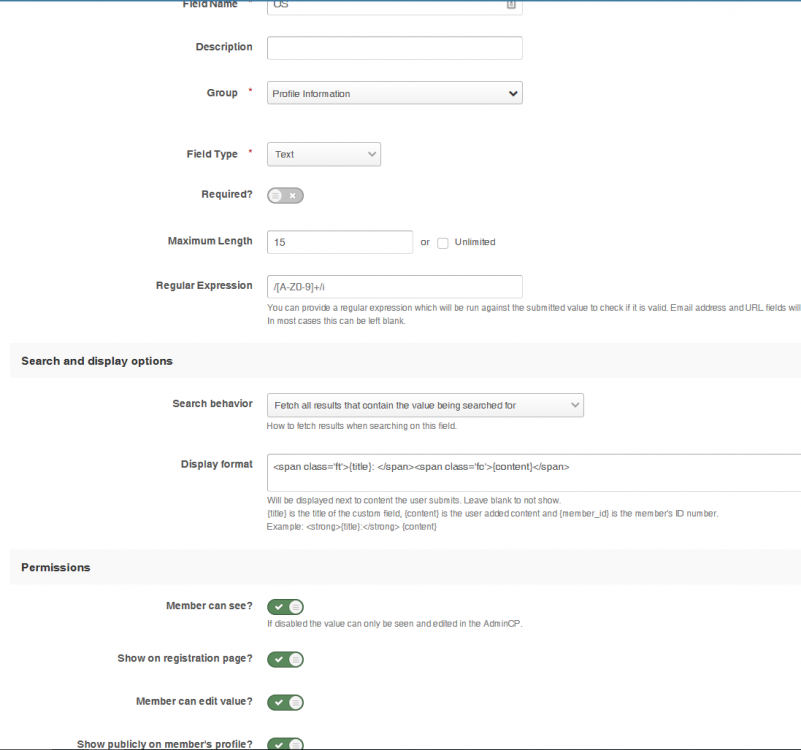
Task: Disable Show on registration page? switch
Action: pos(285,659)
